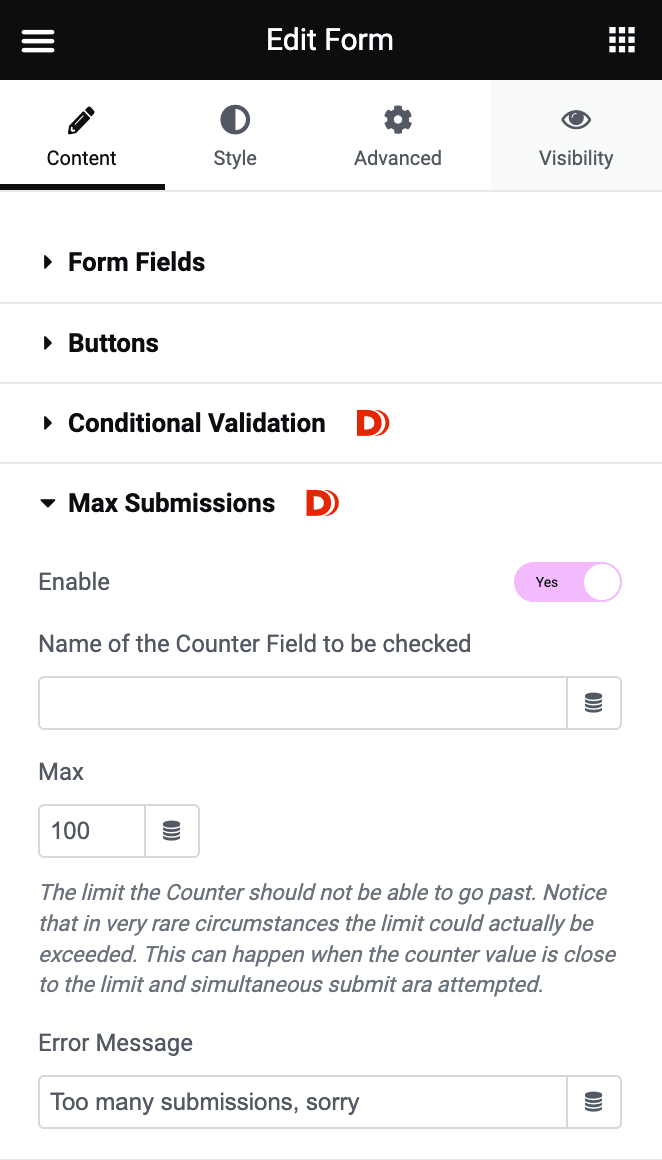
Task: Open the hamburger menu
Action: click(x=37, y=40)
